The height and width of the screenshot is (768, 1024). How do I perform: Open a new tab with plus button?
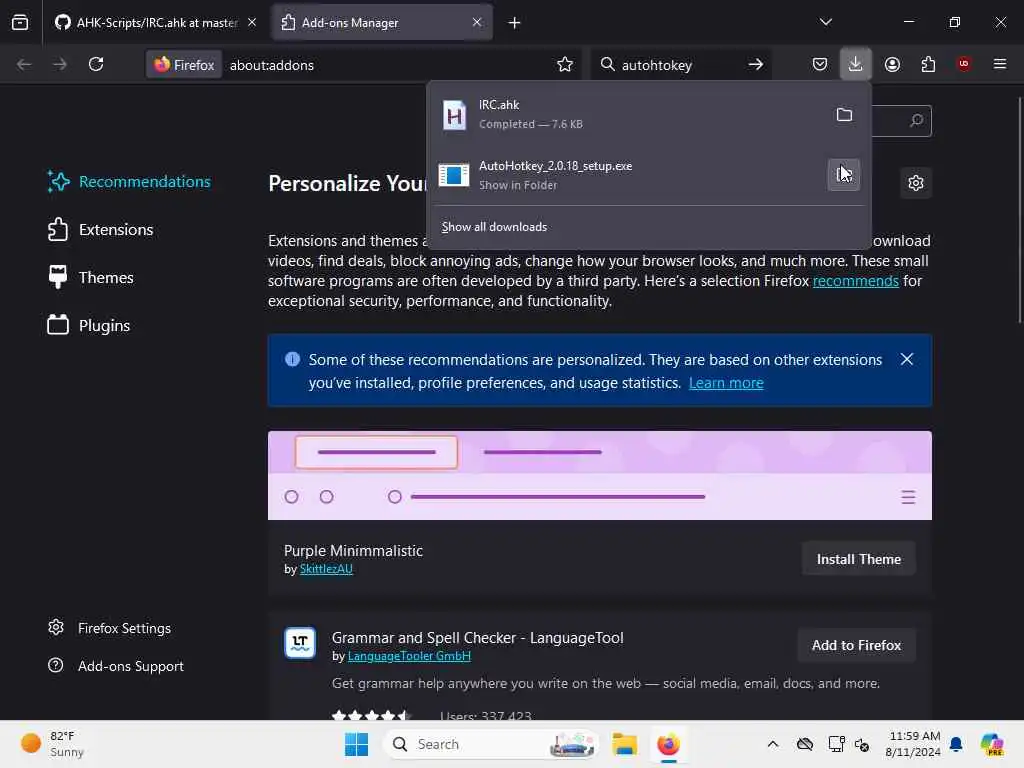point(515,23)
